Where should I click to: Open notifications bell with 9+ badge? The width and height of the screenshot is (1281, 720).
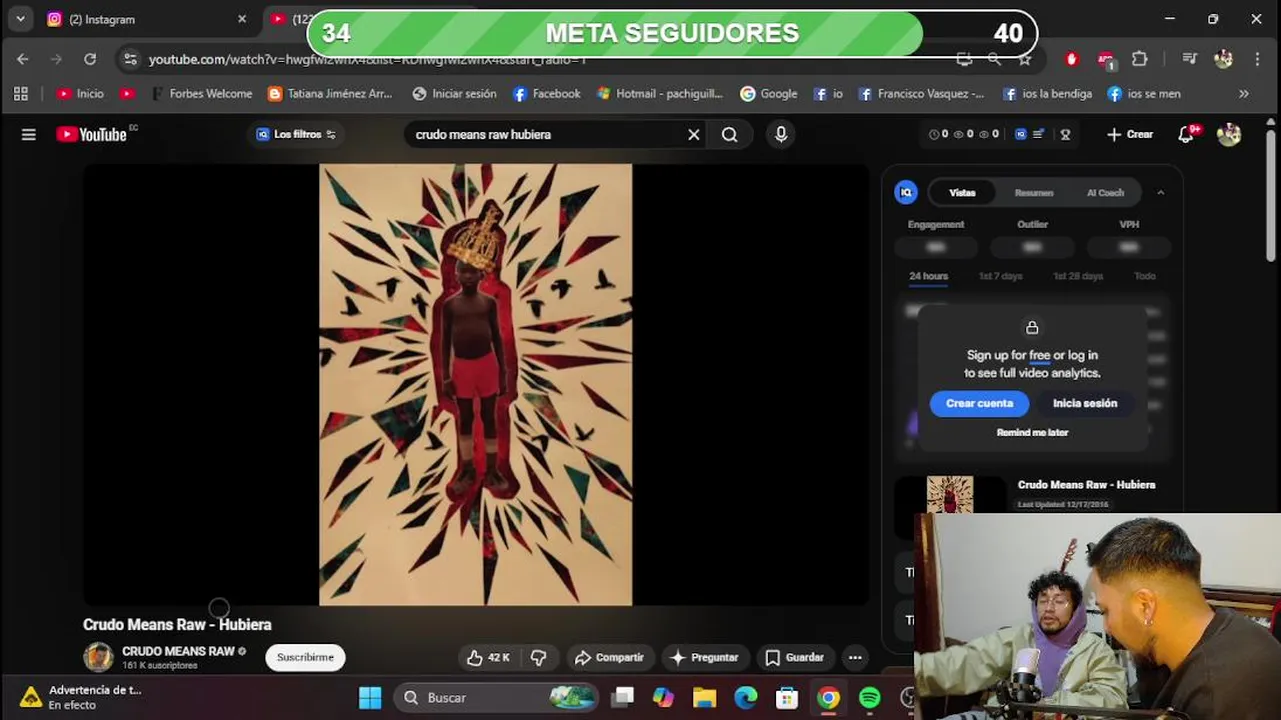click(x=1187, y=134)
